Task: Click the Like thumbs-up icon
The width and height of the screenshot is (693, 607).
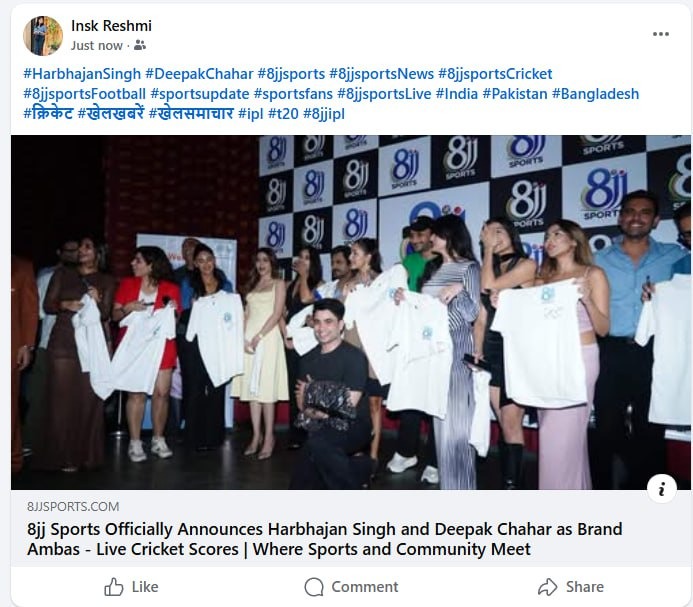Action: pyautogui.click(x=114, y=587)
